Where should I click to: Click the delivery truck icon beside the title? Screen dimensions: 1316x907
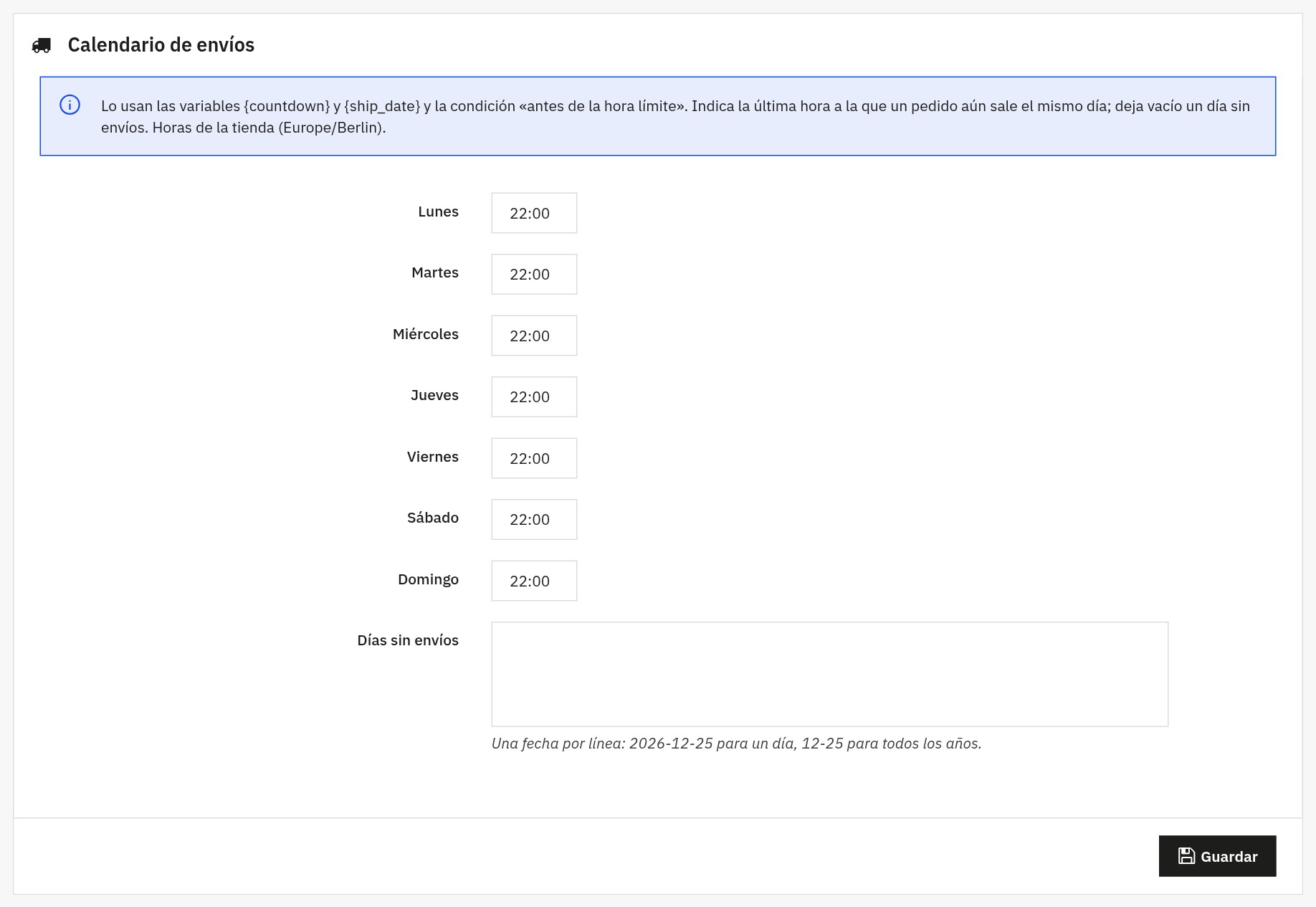click(42, 46)
